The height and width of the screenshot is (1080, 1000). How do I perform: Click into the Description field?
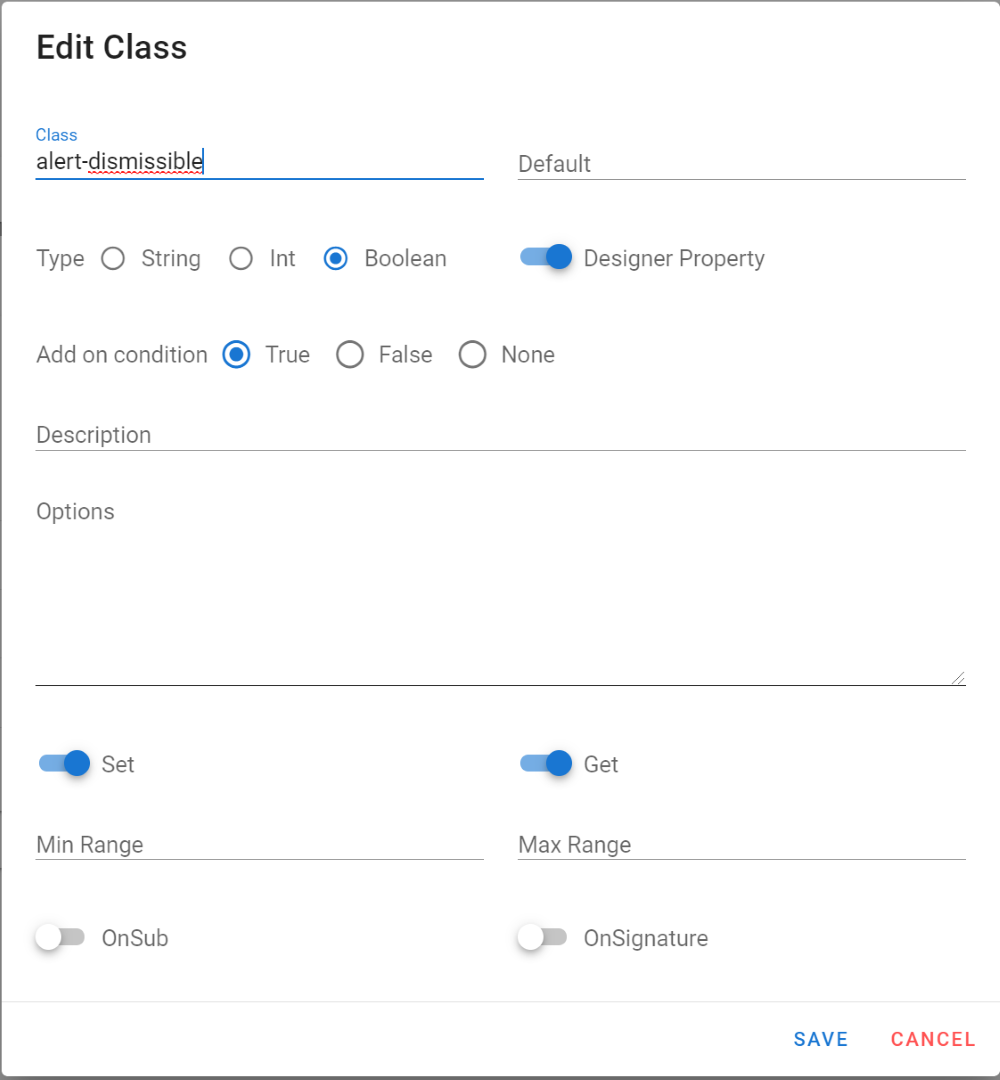(x=500, y=435)
